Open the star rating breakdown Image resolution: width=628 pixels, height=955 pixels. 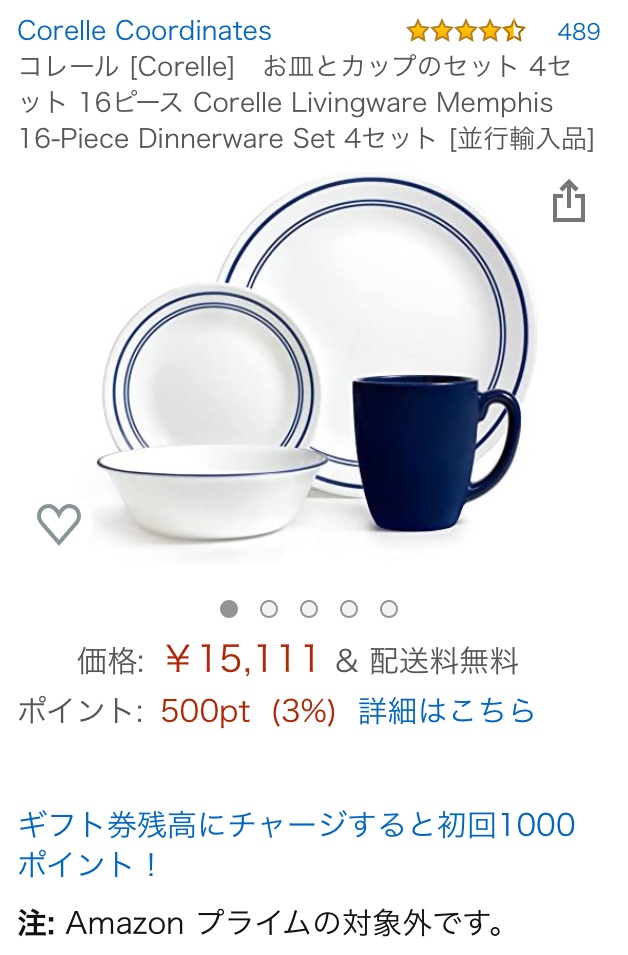[x=465, y=30]
